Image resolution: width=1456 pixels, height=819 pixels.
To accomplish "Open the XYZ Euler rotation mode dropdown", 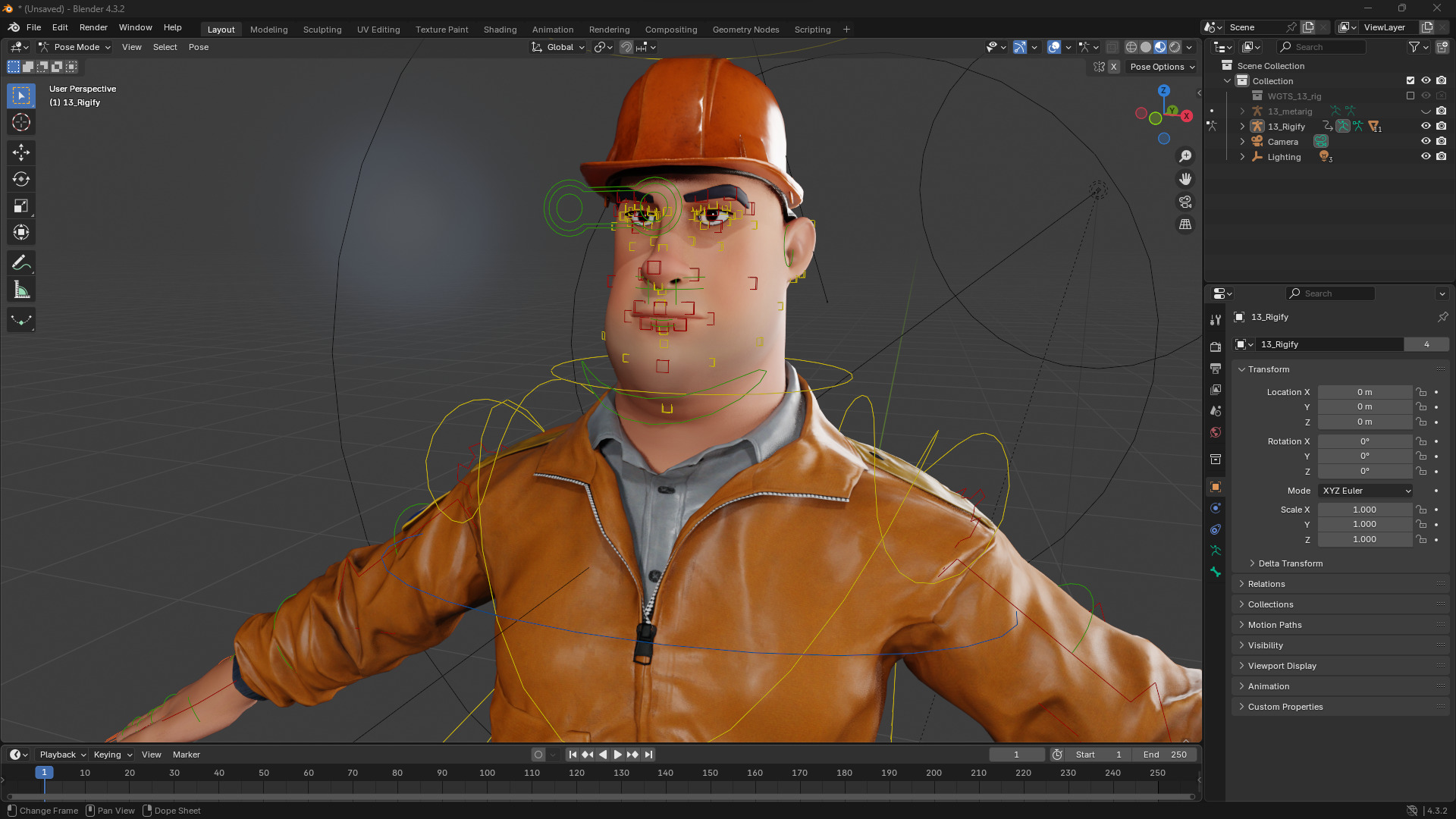I will pyautogui.click(x=1366, y=491).
